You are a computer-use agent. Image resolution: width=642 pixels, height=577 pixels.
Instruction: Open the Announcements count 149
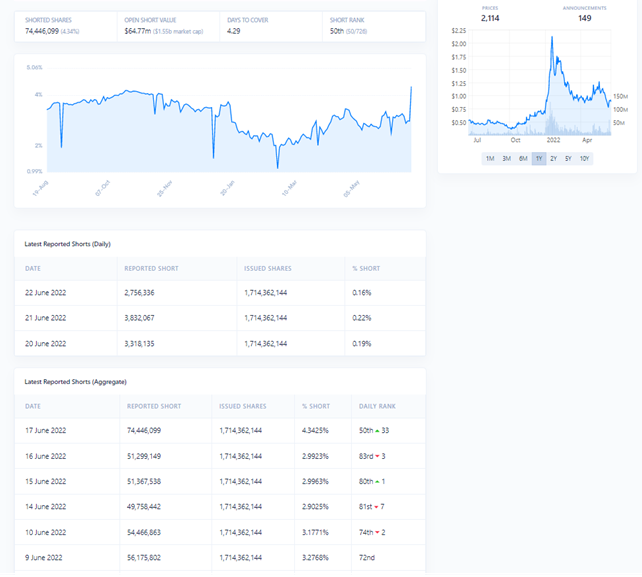[584, 17]
